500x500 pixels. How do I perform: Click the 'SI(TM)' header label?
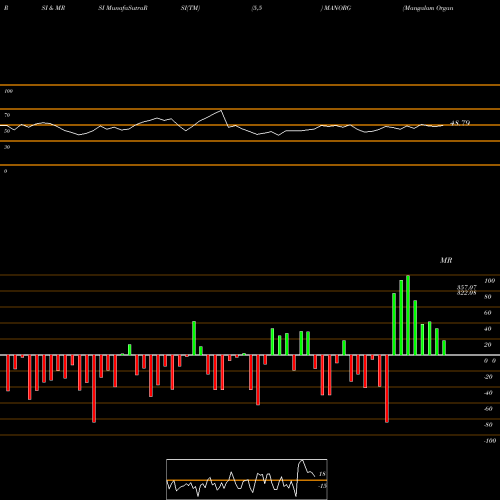pos(190,8)
